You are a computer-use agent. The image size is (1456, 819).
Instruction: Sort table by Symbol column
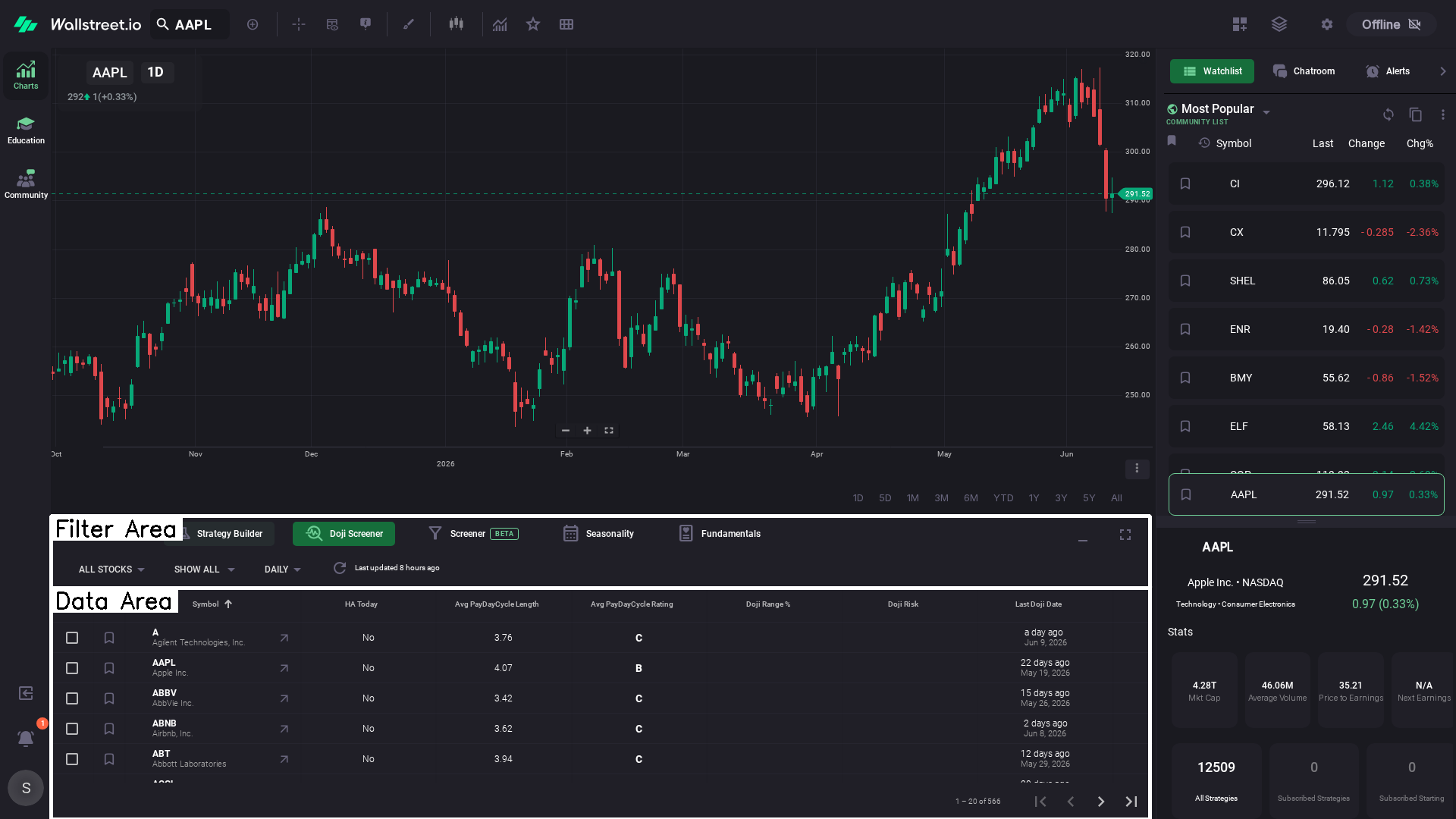click(212, 604)
